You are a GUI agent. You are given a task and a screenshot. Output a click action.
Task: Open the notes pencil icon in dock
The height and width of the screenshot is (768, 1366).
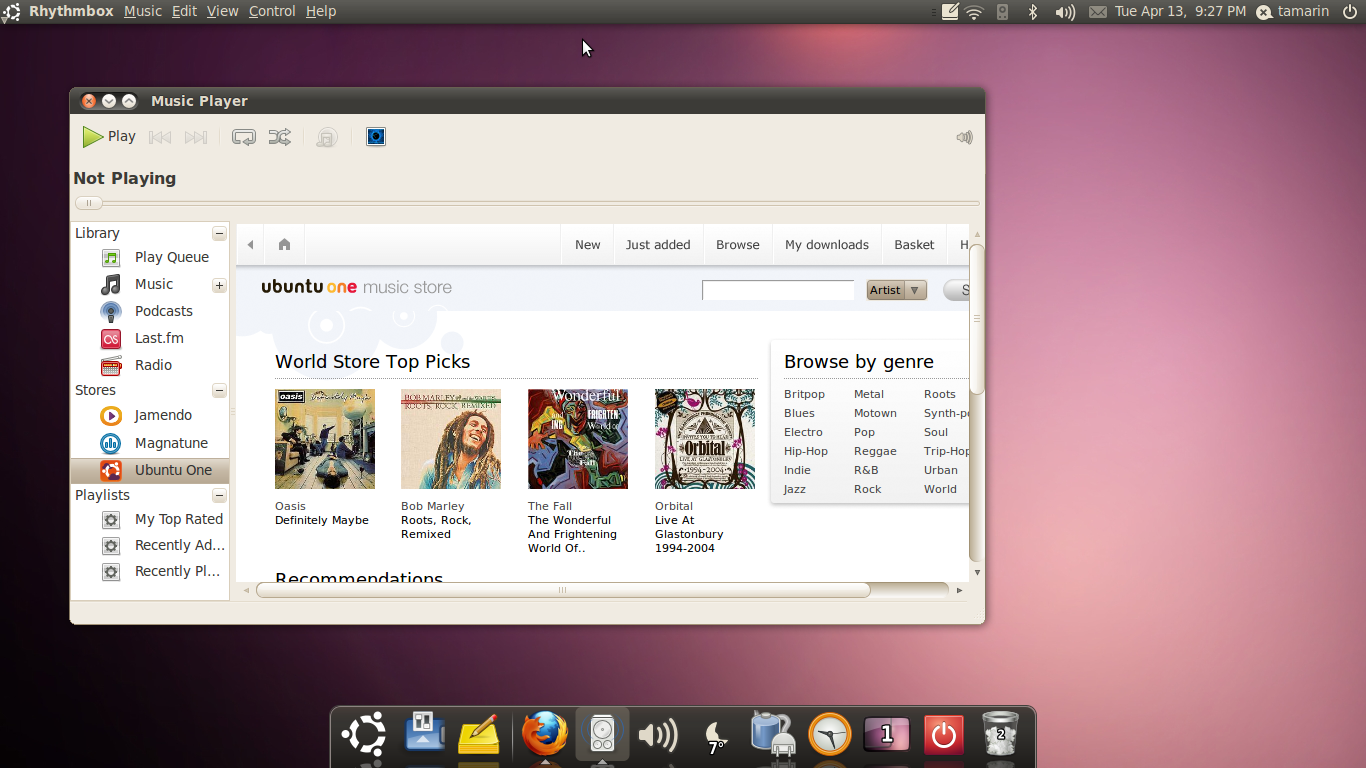click(479, 735)
